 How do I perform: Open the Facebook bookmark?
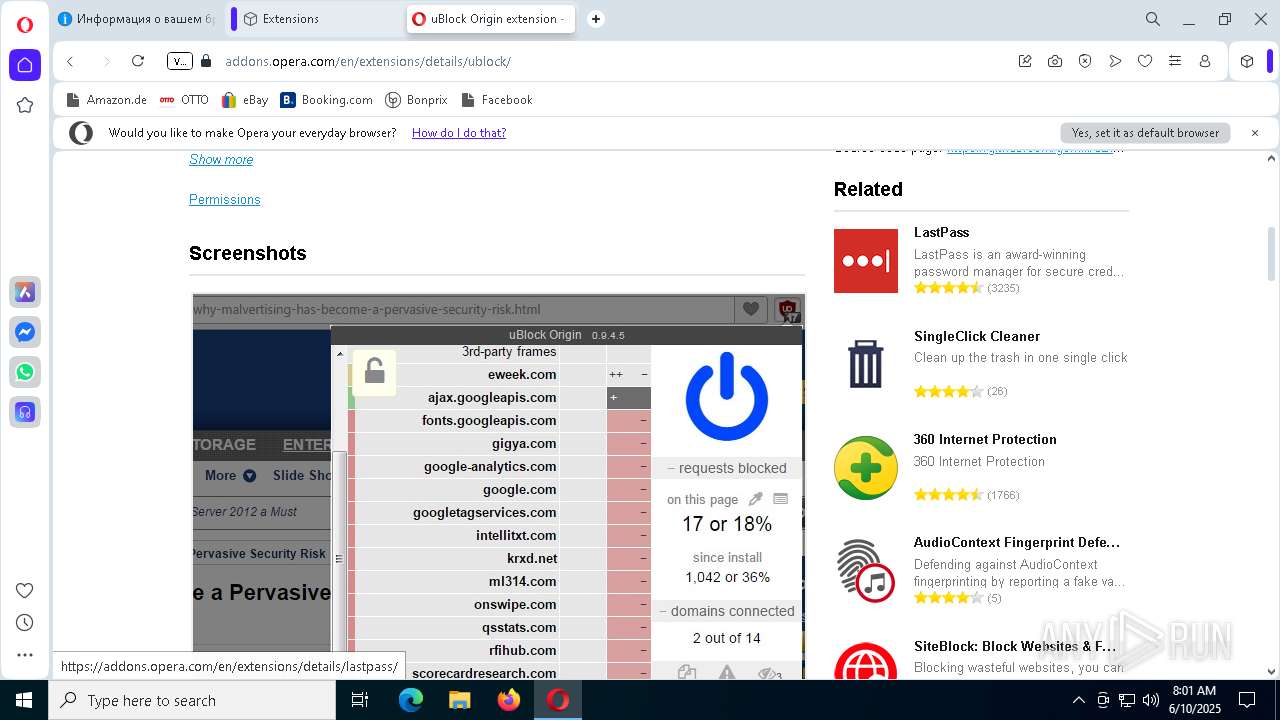(496, 100)
